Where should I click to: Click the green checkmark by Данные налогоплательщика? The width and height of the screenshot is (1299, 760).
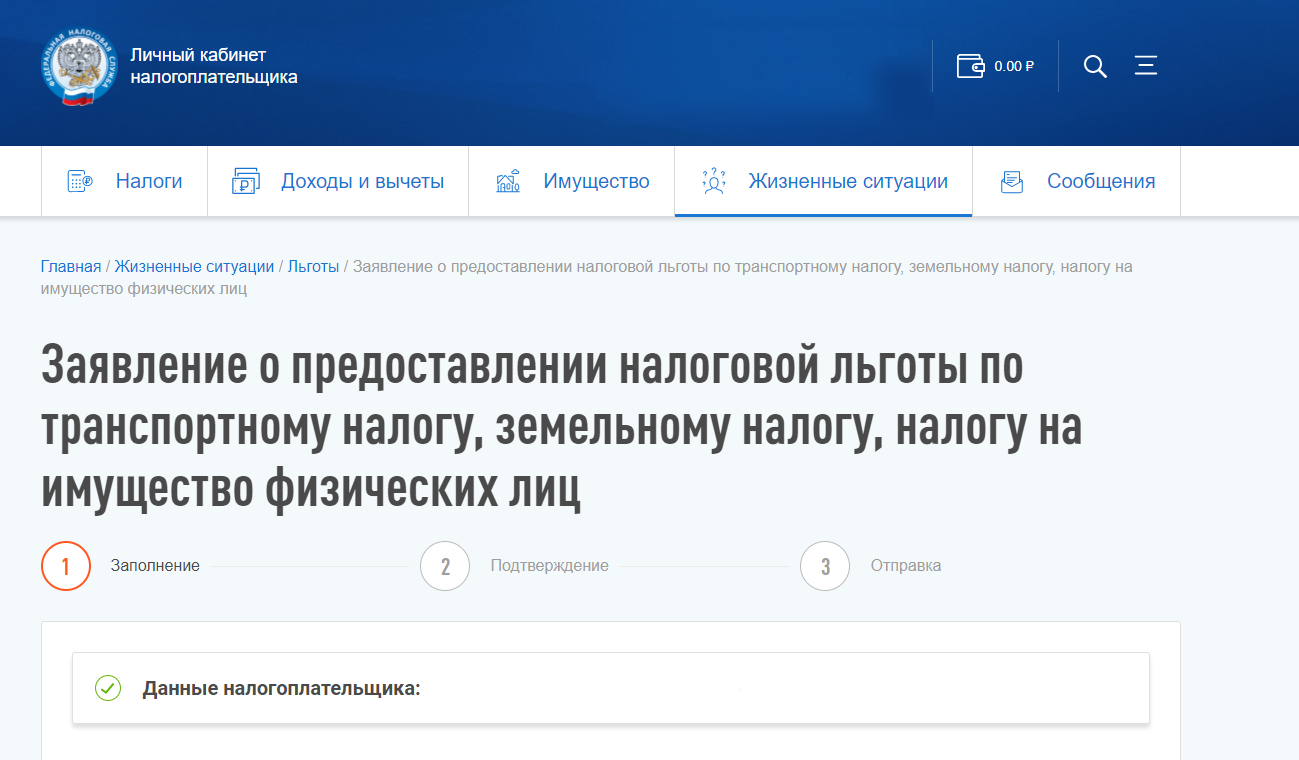(107, 688)
